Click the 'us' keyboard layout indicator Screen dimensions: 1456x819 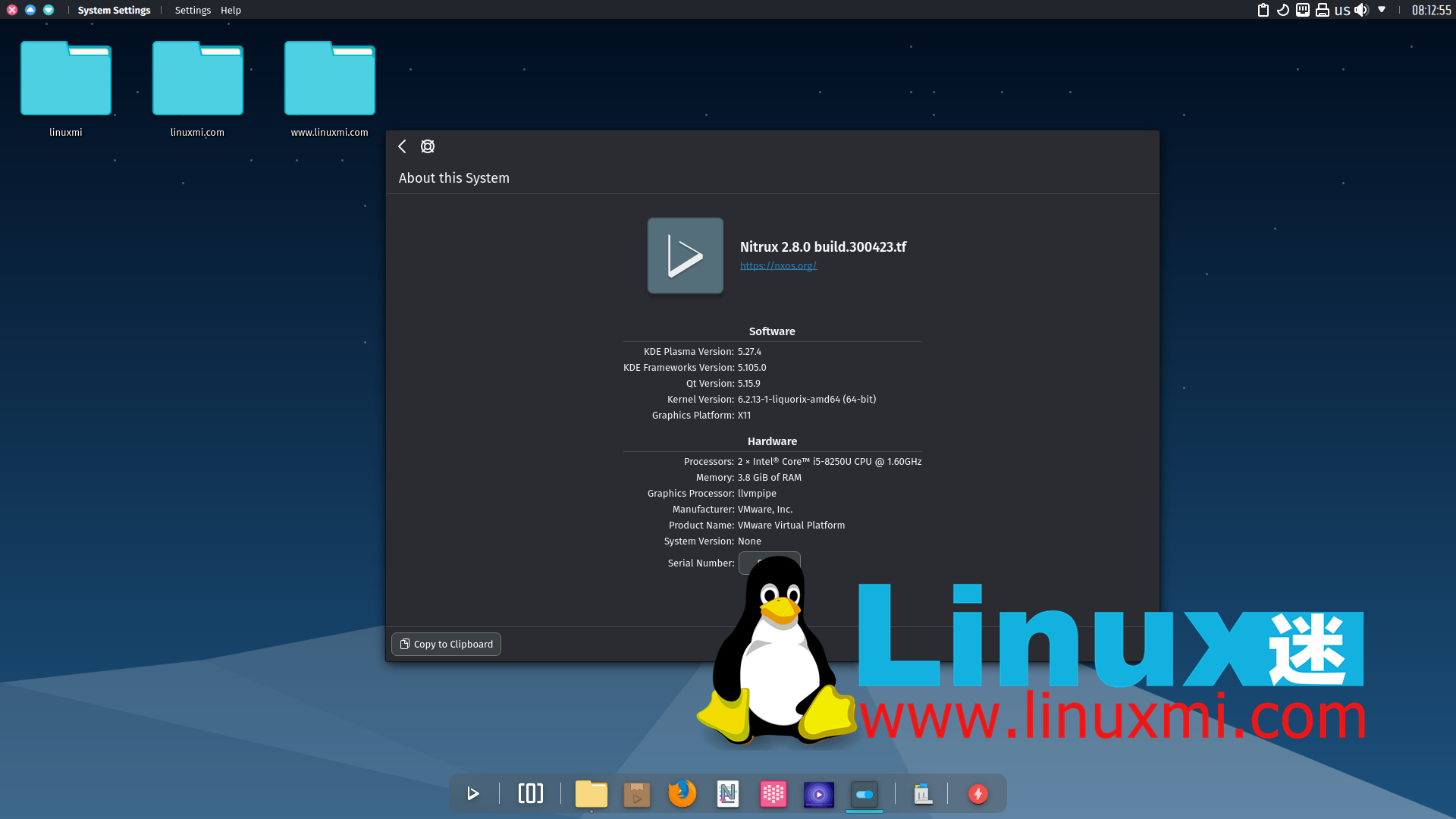click(x=1342, y=10)
